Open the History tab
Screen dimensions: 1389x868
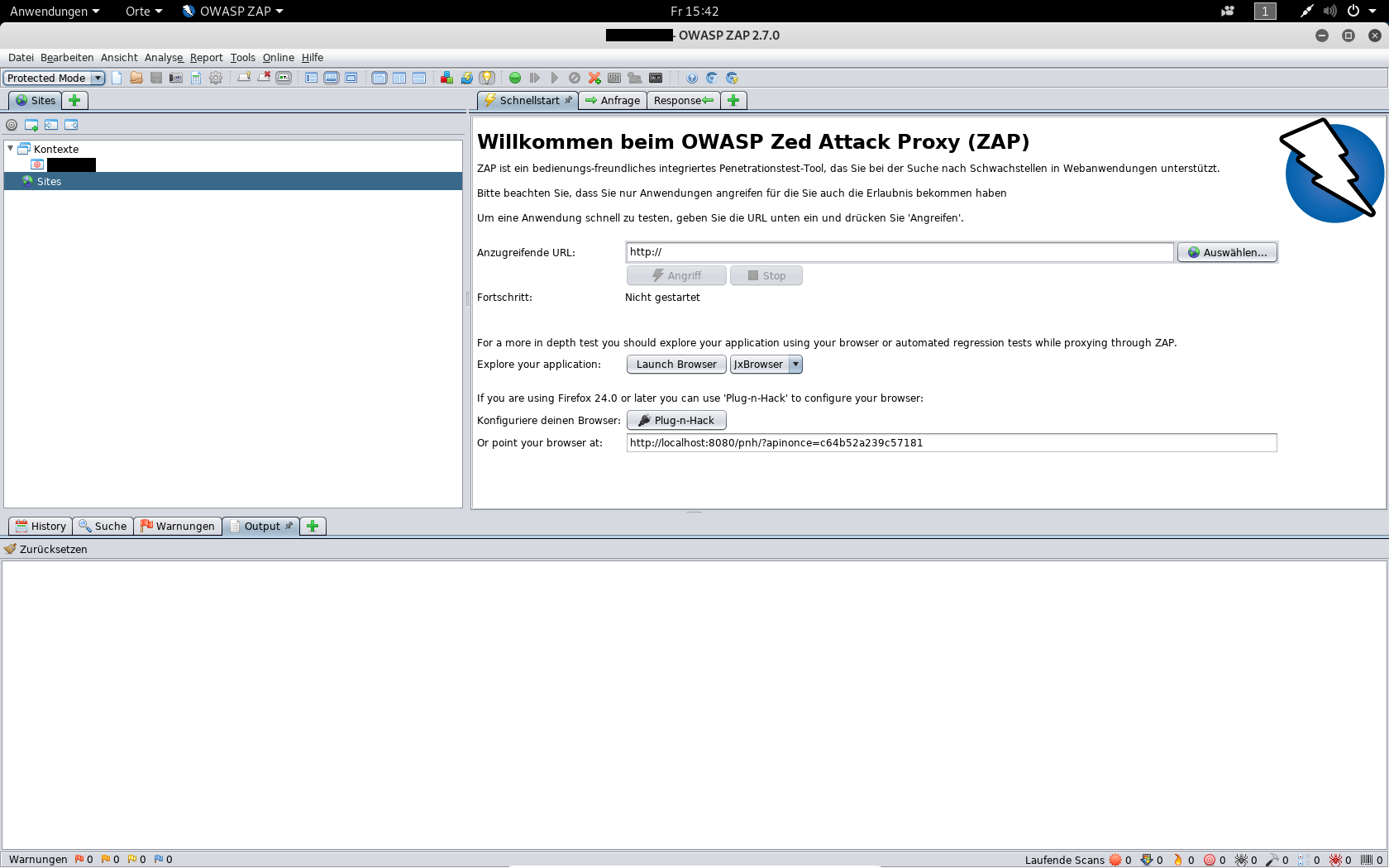41,526
